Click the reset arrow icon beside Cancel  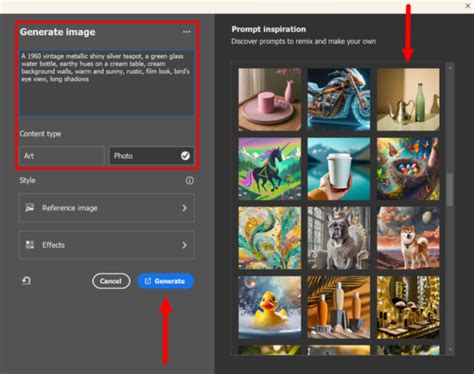(x=26, y=281)
